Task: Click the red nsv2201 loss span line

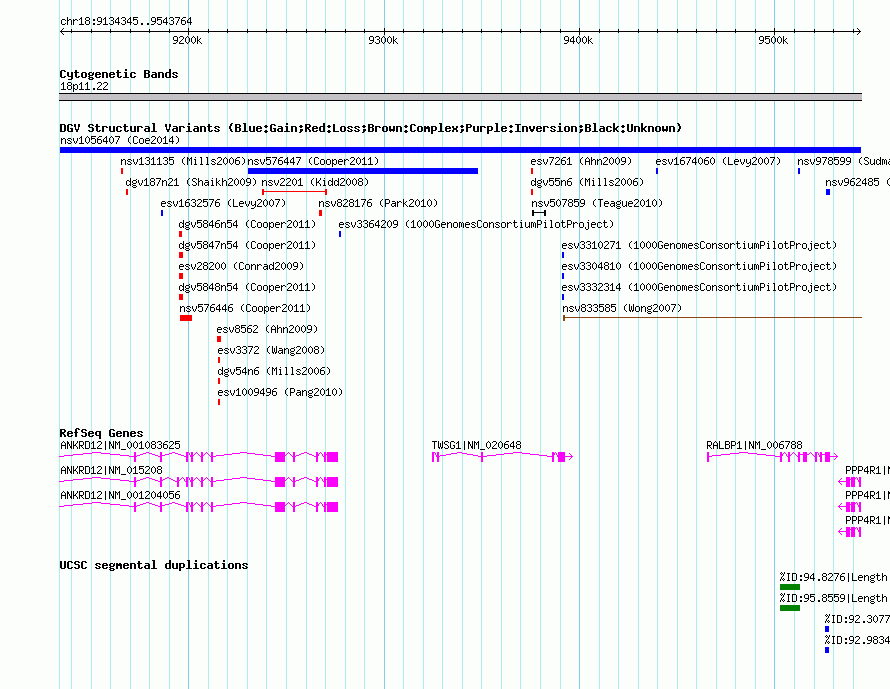Action: pyautogui.click(x=294, y=192)
